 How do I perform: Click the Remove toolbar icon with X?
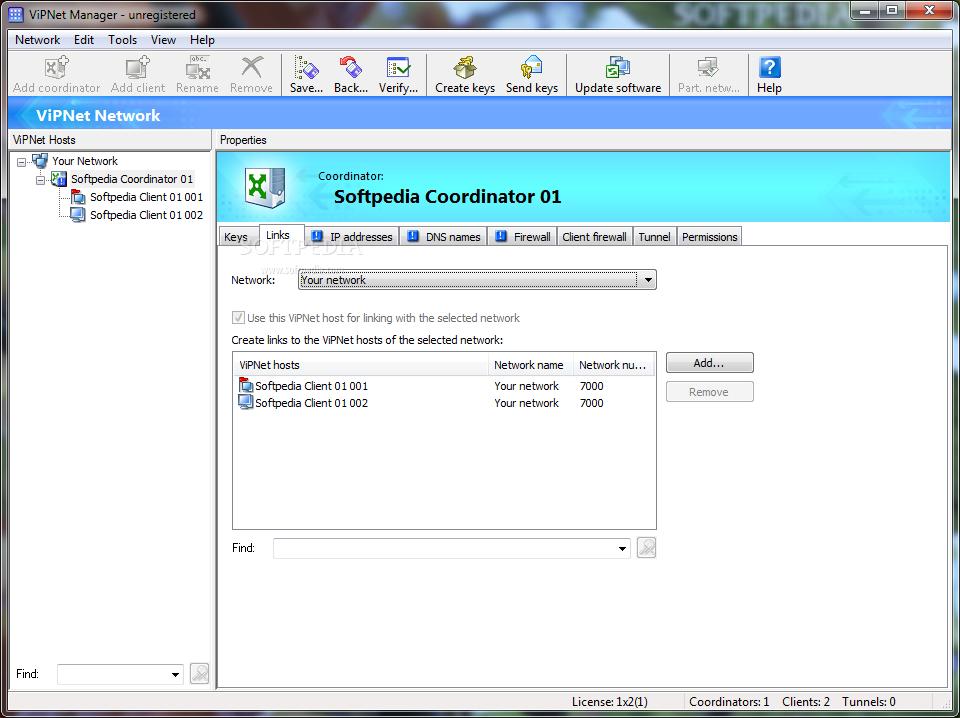tap(252, 68)
